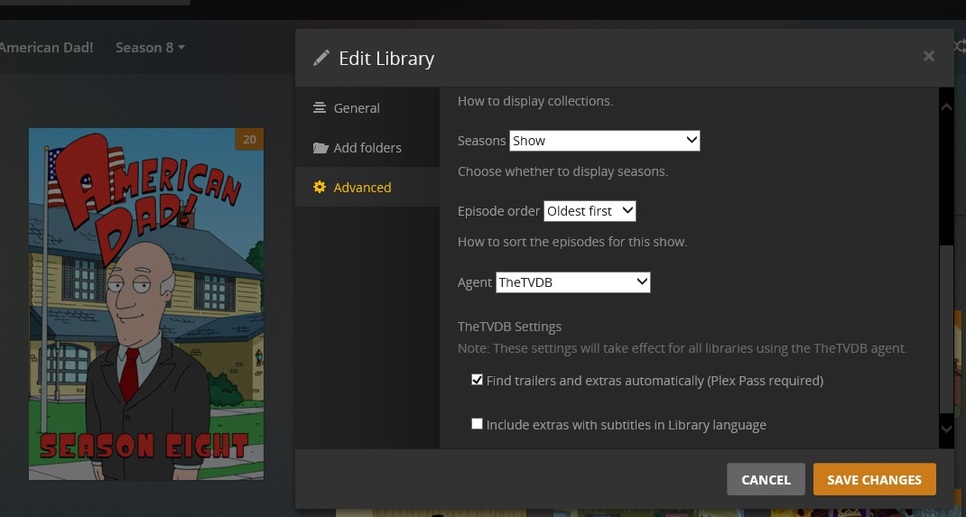Click the American Dad Season Eight poster
This screenshot has height=517, width=966.
click(146, 304)
